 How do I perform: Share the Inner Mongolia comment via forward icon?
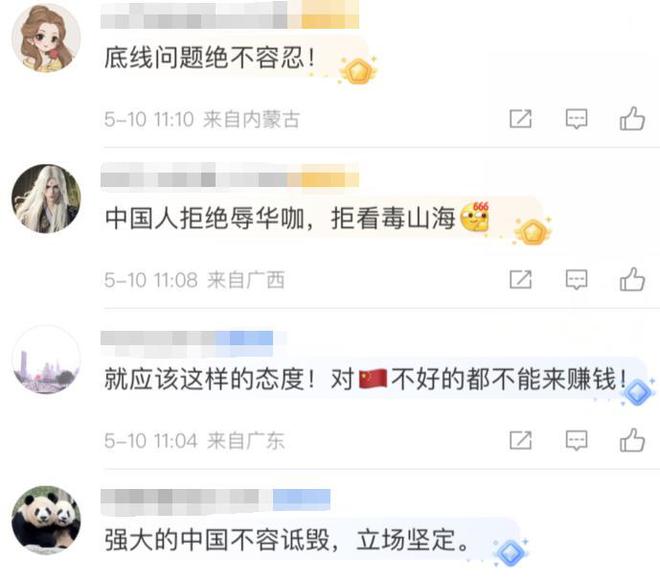pyautogui.click(x=521, y=119)
